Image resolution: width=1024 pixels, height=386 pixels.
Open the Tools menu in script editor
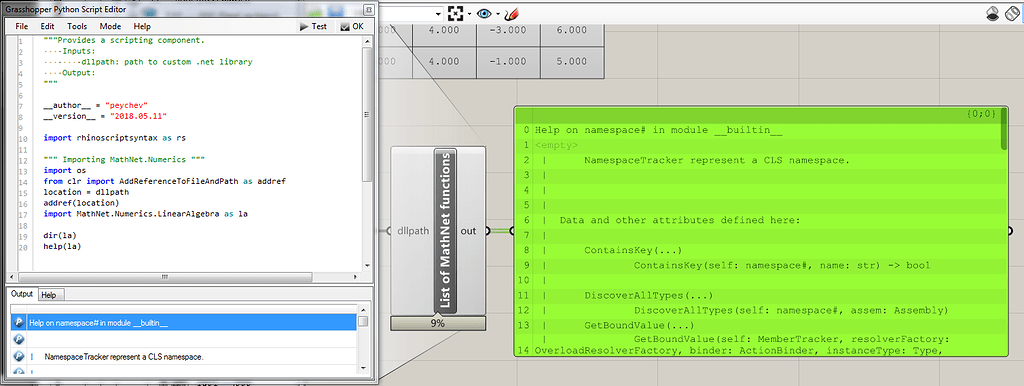tap(76, 27)
